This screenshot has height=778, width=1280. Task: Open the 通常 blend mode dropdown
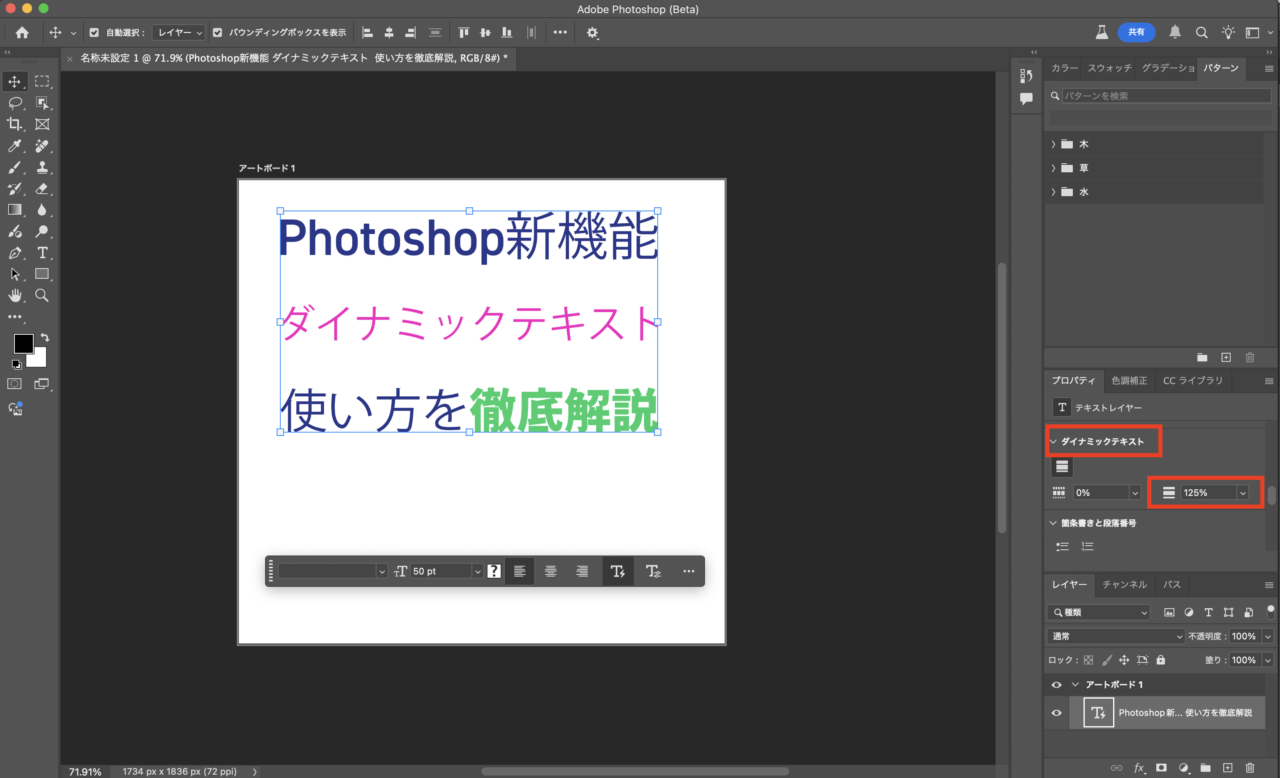point(1116,636)
